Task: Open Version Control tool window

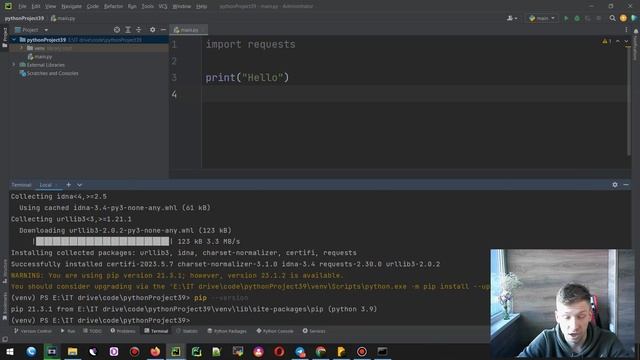Action: point(33,331)
